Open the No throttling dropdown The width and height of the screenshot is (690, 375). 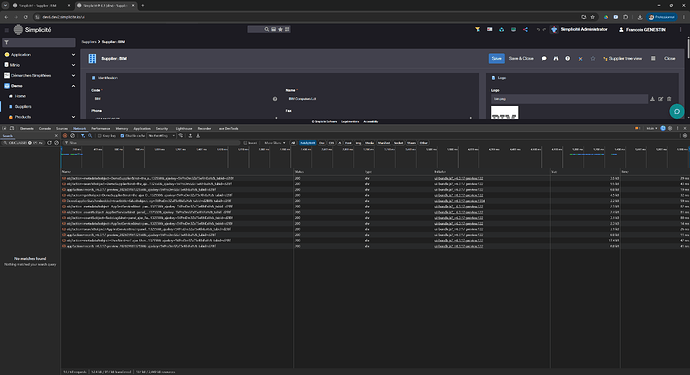(161, 136)
